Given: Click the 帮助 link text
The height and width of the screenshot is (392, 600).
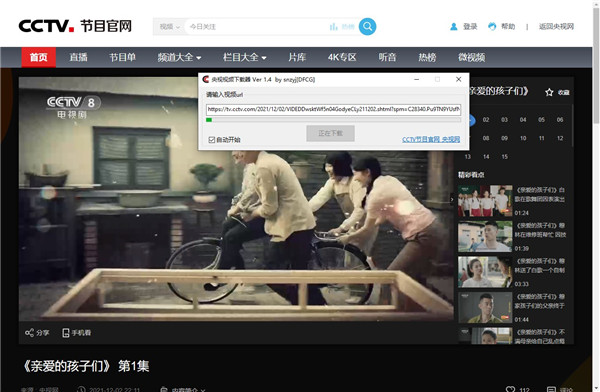Looking at the screenshot, I should (508, 26).
